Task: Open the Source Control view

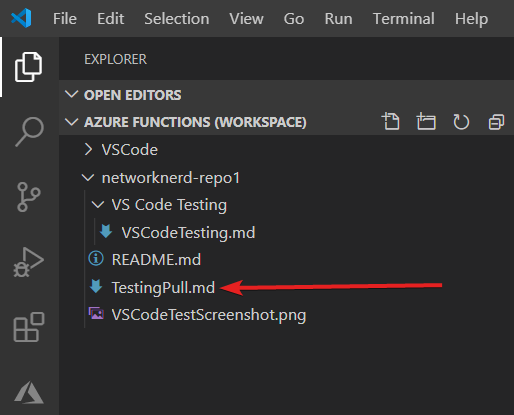Action: click(29, 197)
